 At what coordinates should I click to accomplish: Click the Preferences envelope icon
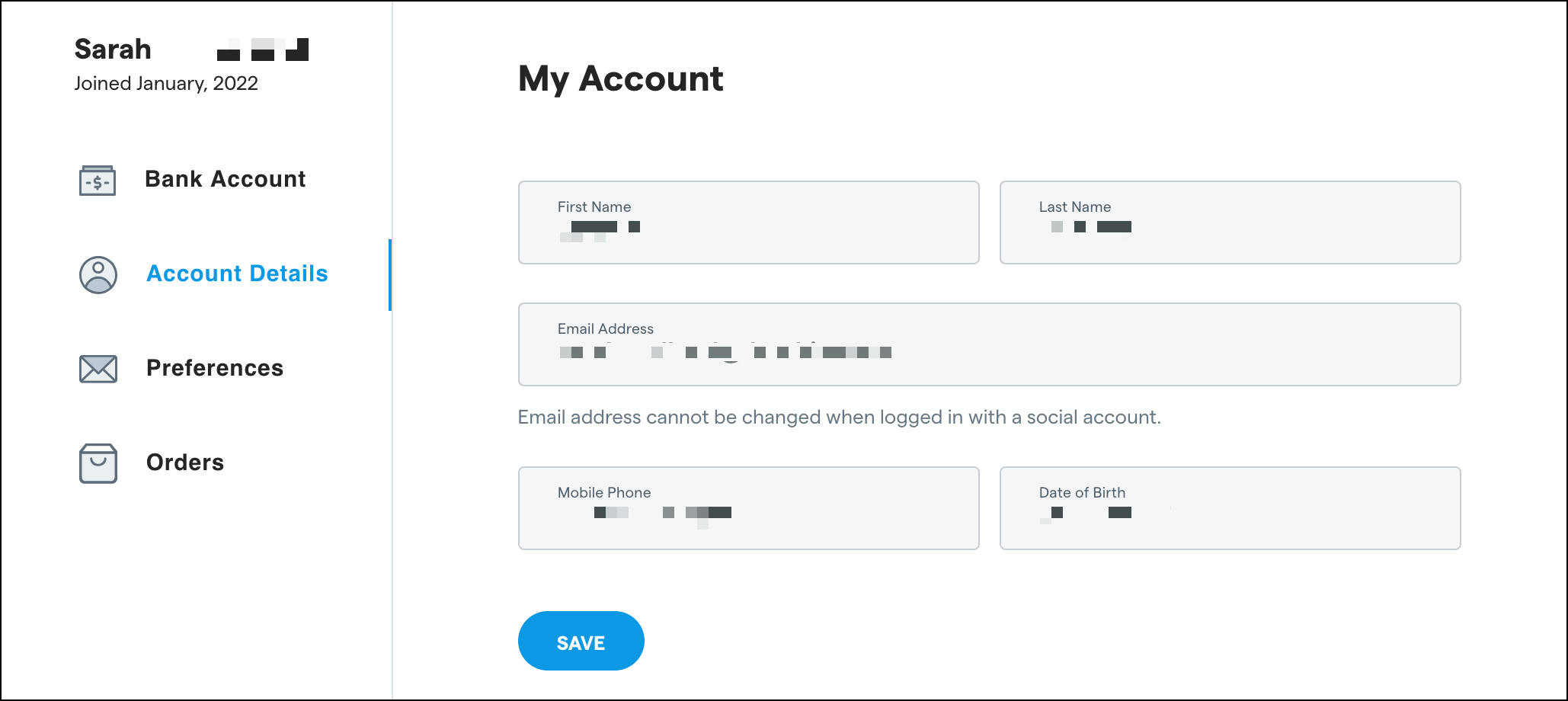(98, 369)
